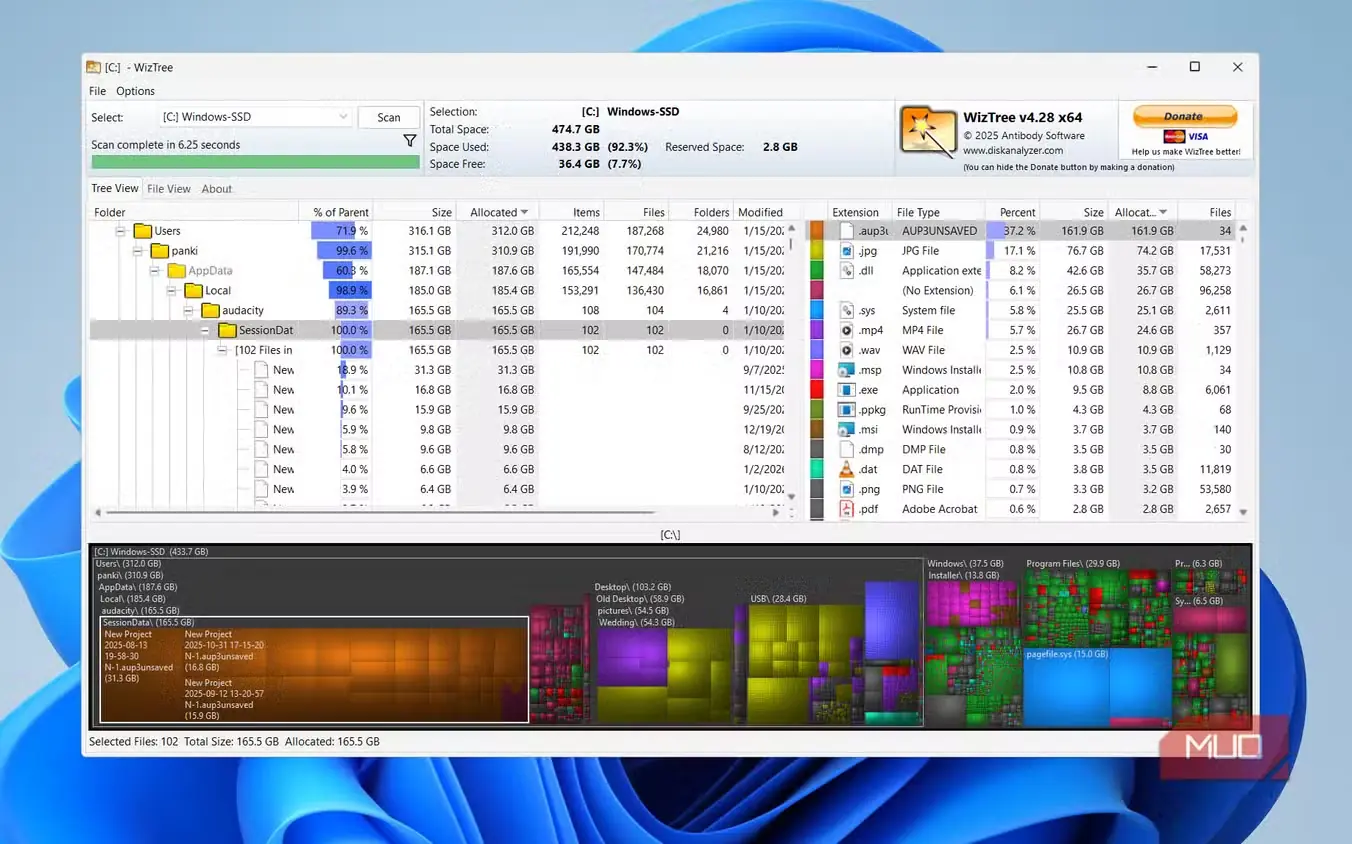Click the .mp4 media file icon

point(847,330)
